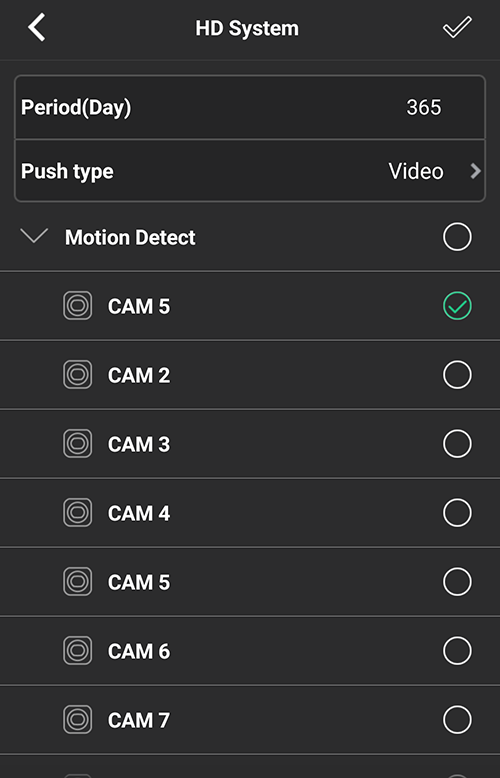Confirm settings with the checkmark icon
The image size is (500, 778).
pyautogui.click(x=457, y=27)
